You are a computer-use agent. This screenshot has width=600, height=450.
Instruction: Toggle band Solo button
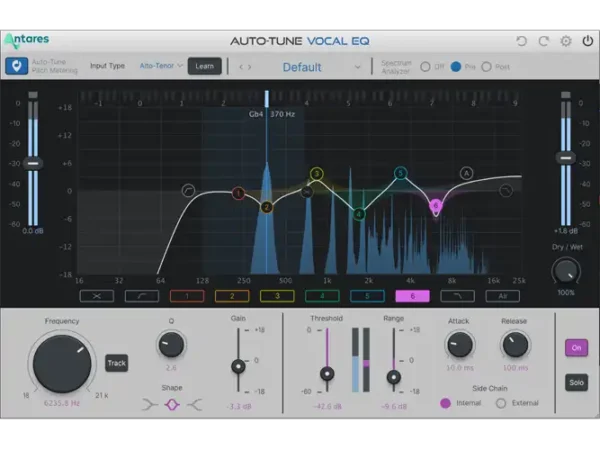576,382
